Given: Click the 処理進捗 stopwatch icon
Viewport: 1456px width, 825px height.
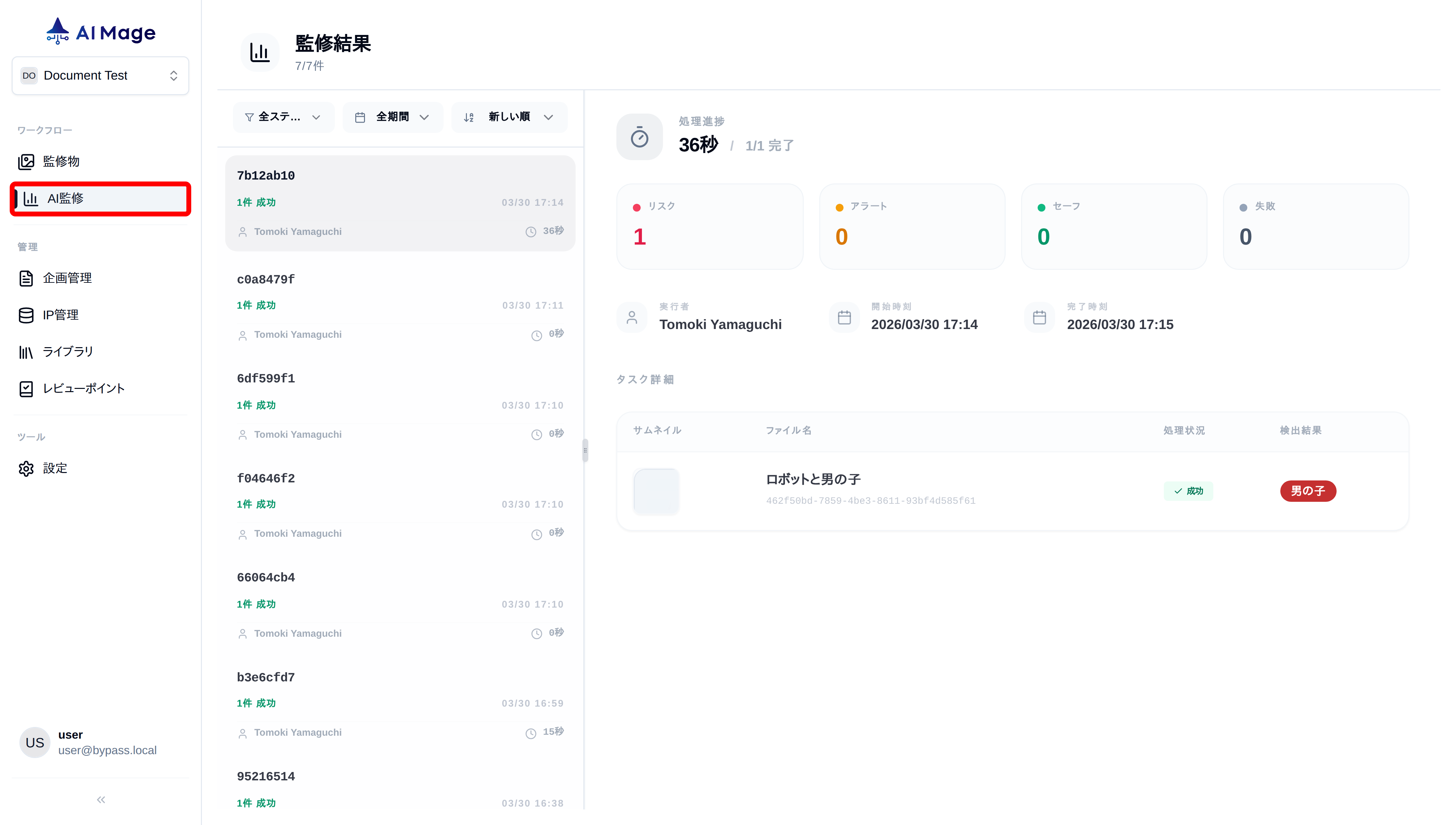Looking at the screenshot, I should pos(639,137).
